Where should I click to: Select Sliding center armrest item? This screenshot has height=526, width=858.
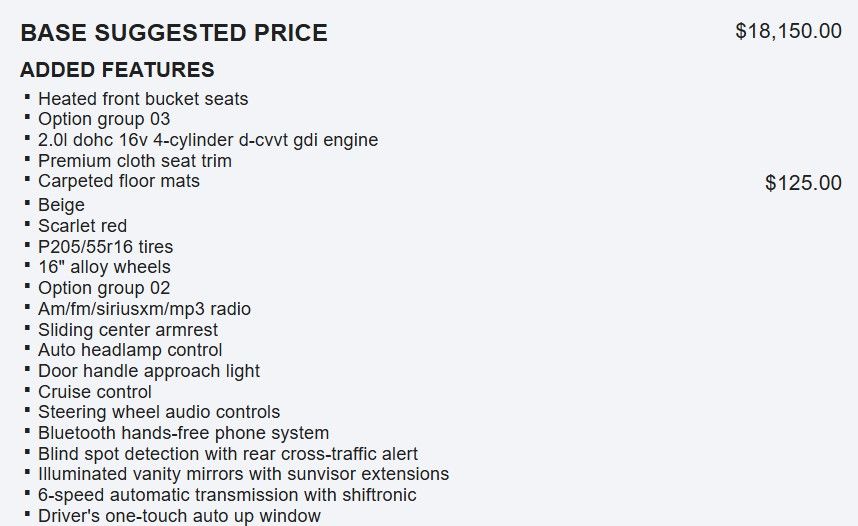click(128, 330)
